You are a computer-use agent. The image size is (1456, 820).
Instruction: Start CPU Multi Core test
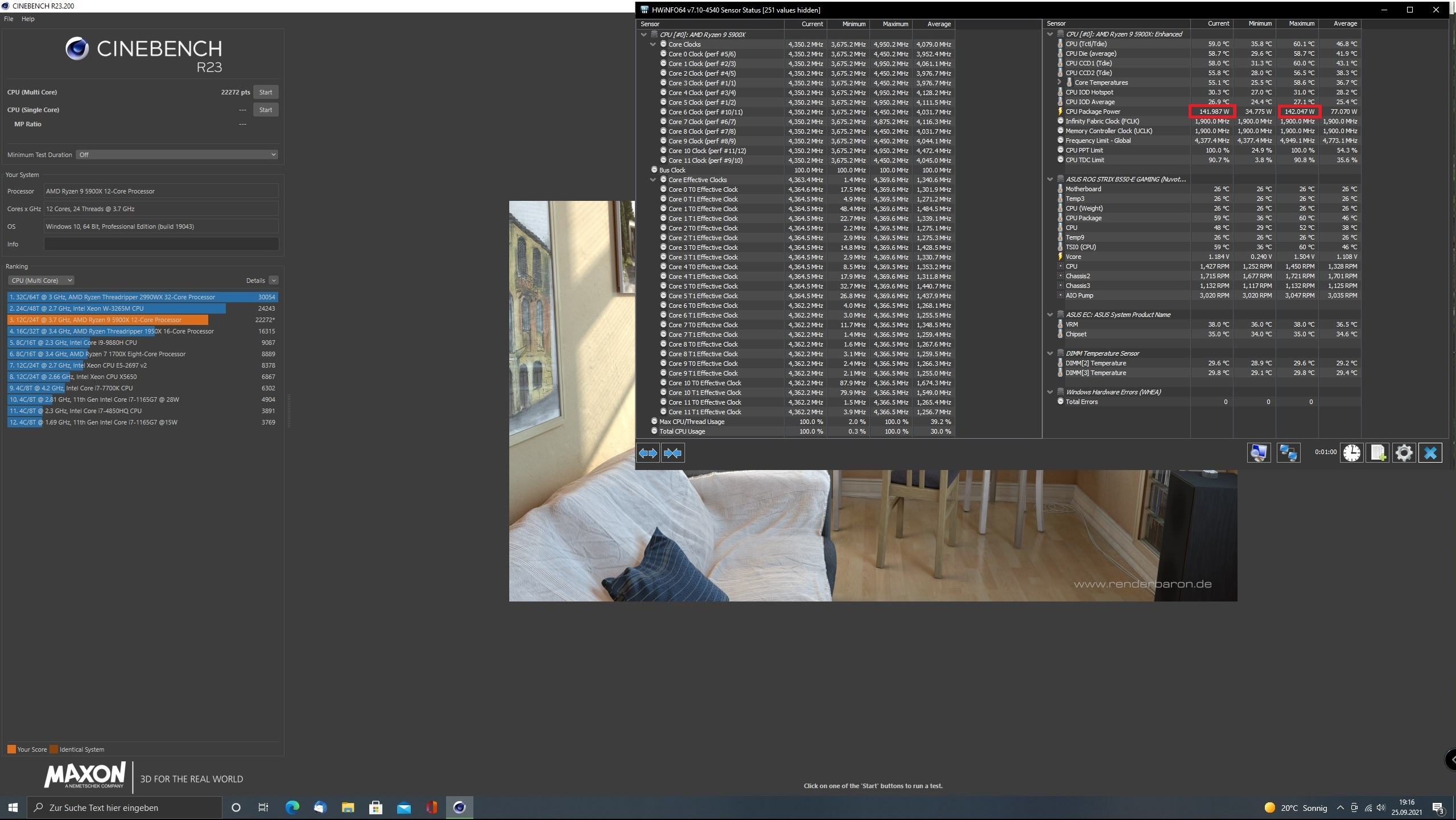266,92
